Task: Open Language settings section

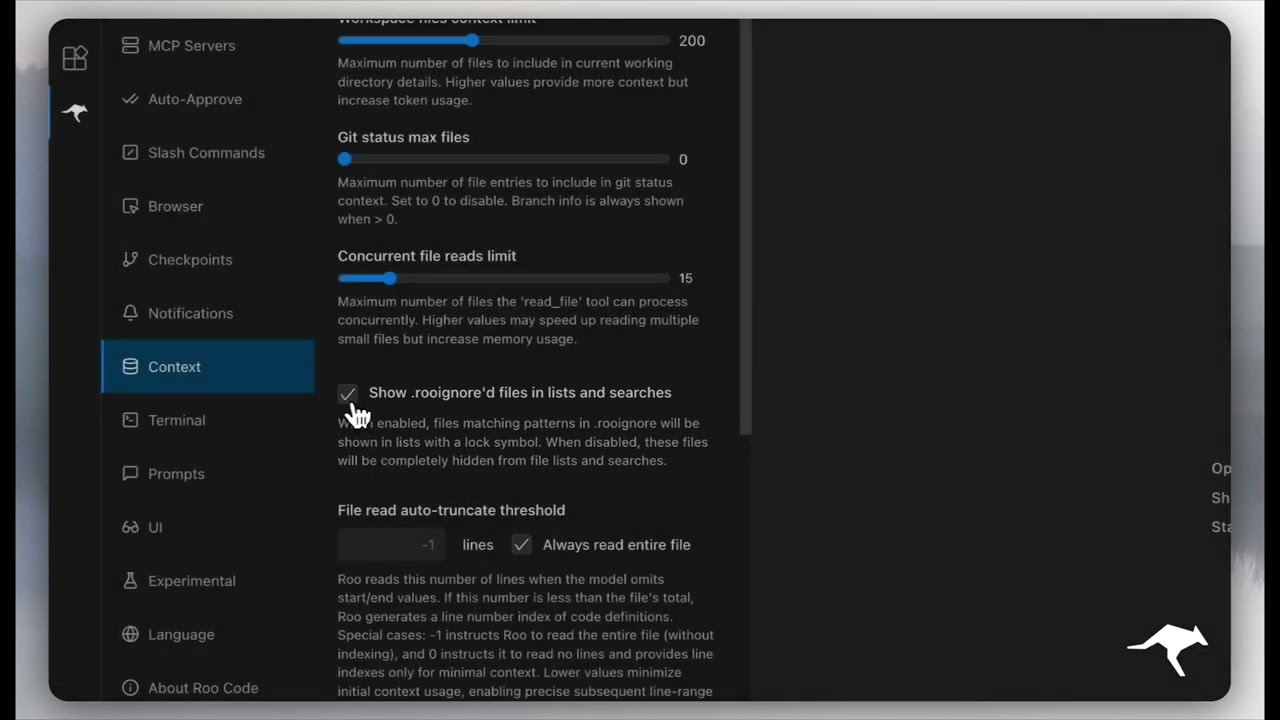Action: [x=208, y=634]
